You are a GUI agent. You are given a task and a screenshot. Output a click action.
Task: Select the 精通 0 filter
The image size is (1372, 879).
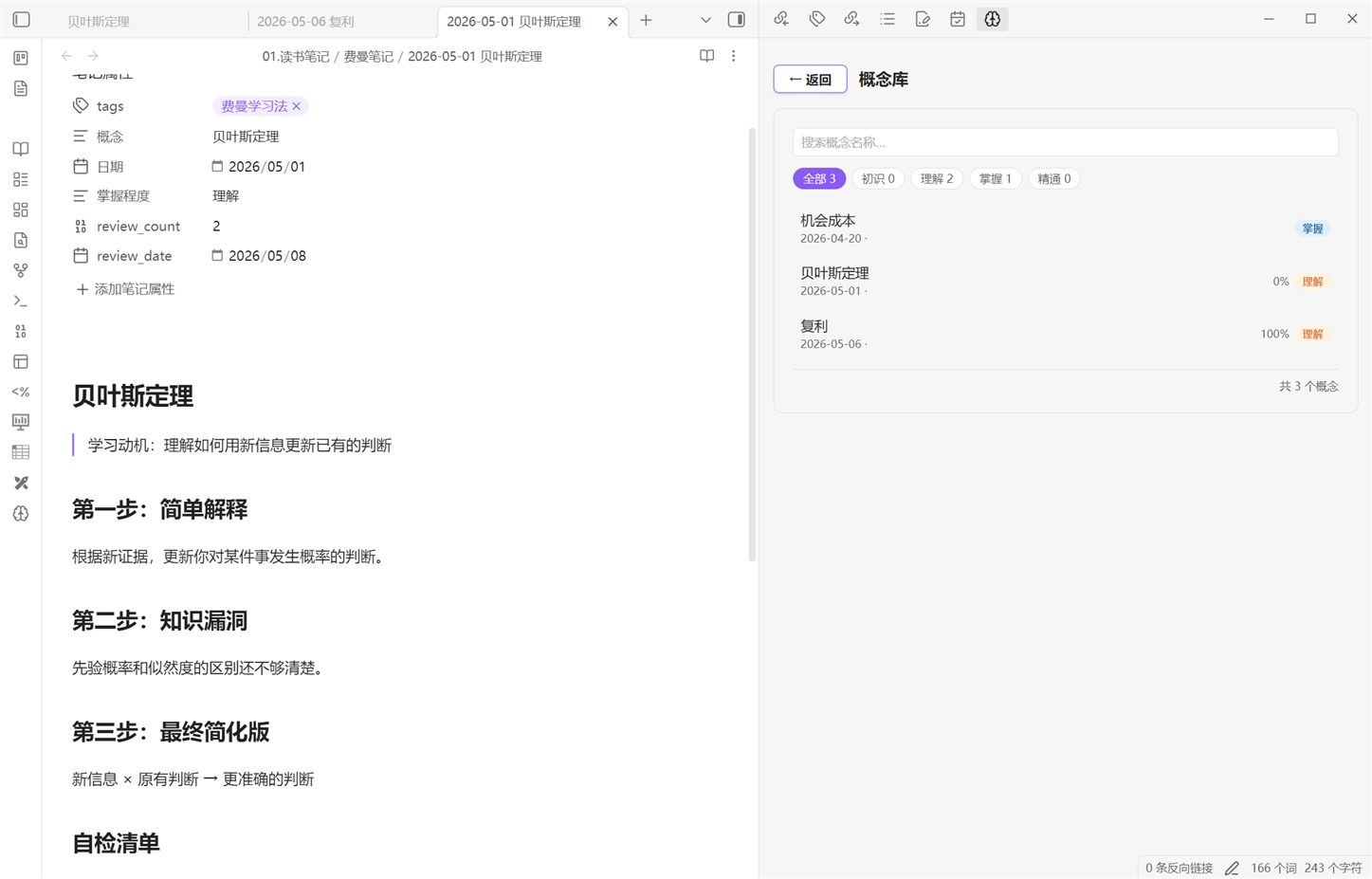1054,178
